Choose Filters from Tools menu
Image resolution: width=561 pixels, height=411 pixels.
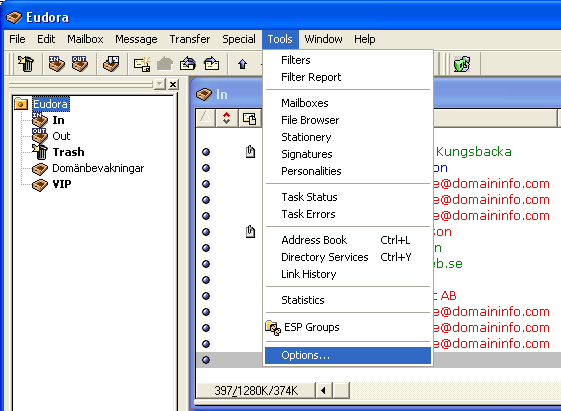(x=348, y=60)
